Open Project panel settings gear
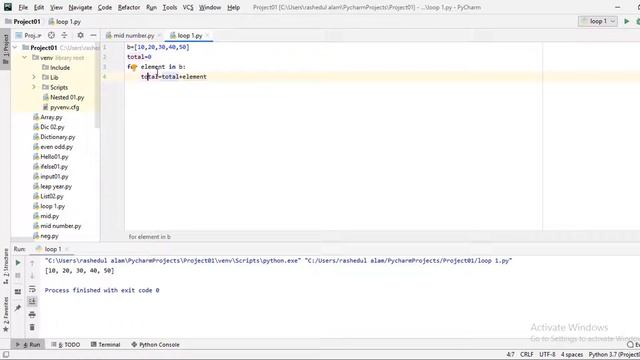 (x=80, y=36)
